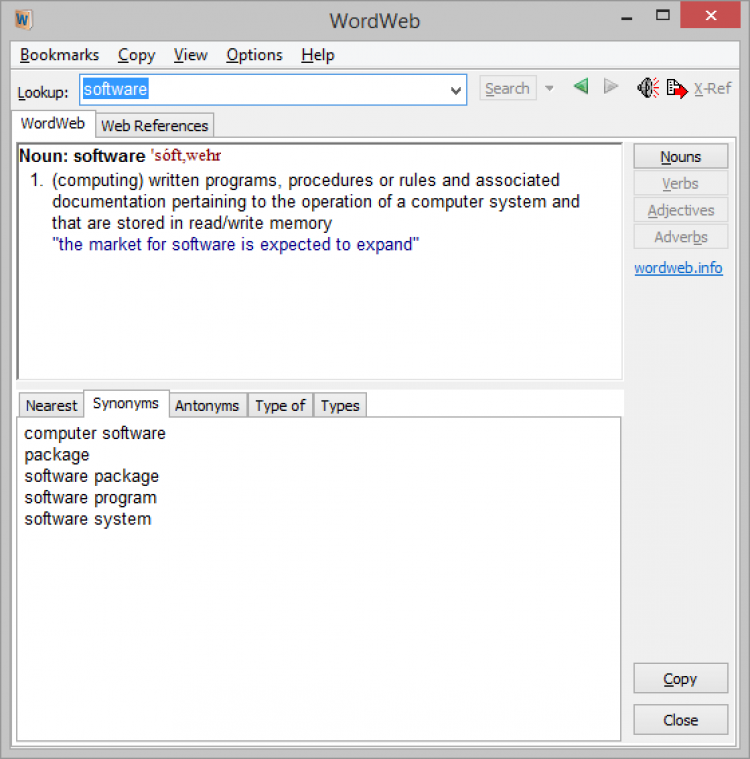Click the example sentence about market for software
This screenshot has width=750, height=759.
tap(235, 244)
